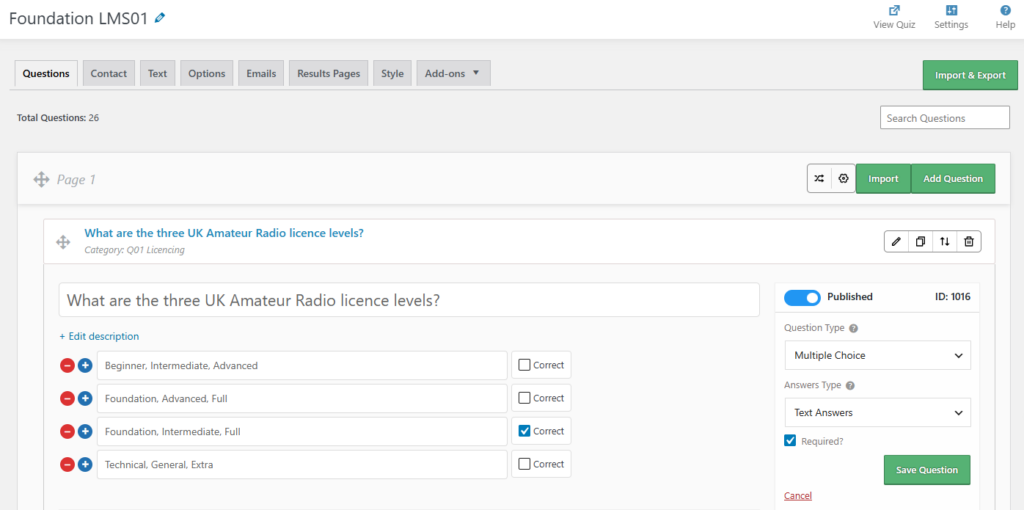1024x510 pixels.
Task: Uncheck Correct for 'Foundation, Intermediate, Full'
Action: (x=524, y=431)
